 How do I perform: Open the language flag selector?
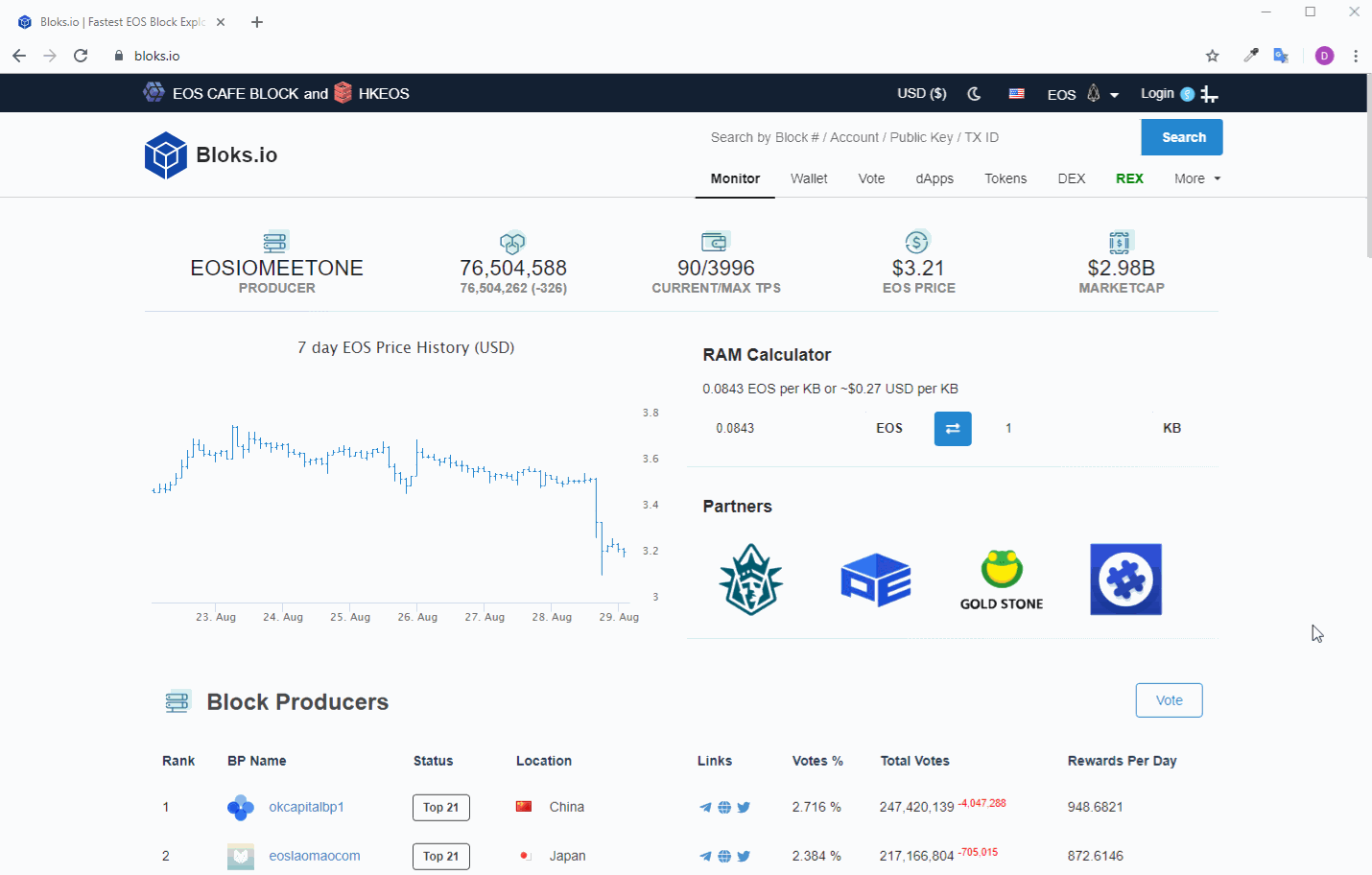pyautogui.click(x=1017, y=93)
